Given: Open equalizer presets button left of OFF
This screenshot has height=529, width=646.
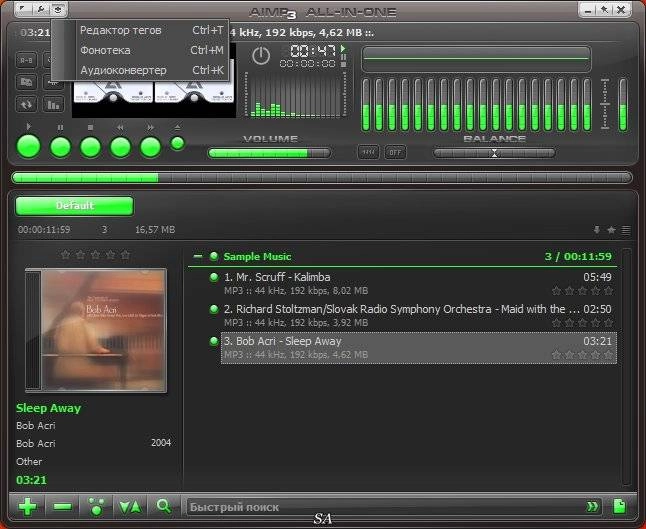Looking at the screenshot, I should pyautogui.click(x=368, y=152).
